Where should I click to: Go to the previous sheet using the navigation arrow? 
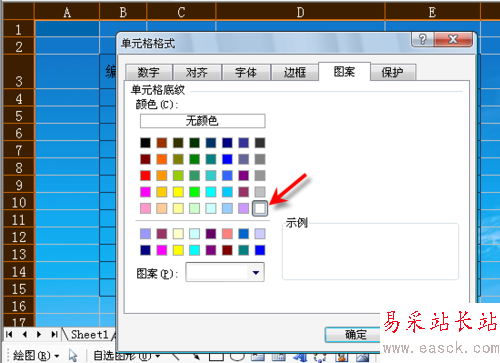coord(25,334)
